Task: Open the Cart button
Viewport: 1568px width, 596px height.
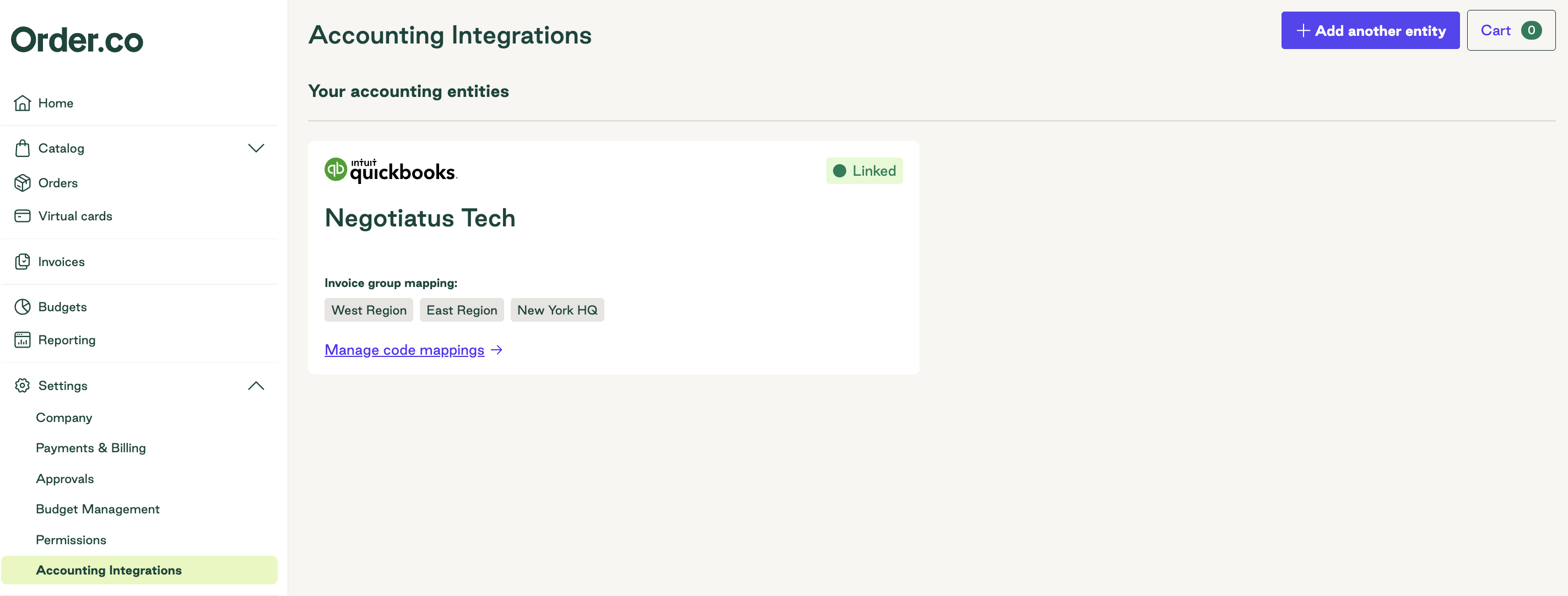Action: [x=1511, y=30]
